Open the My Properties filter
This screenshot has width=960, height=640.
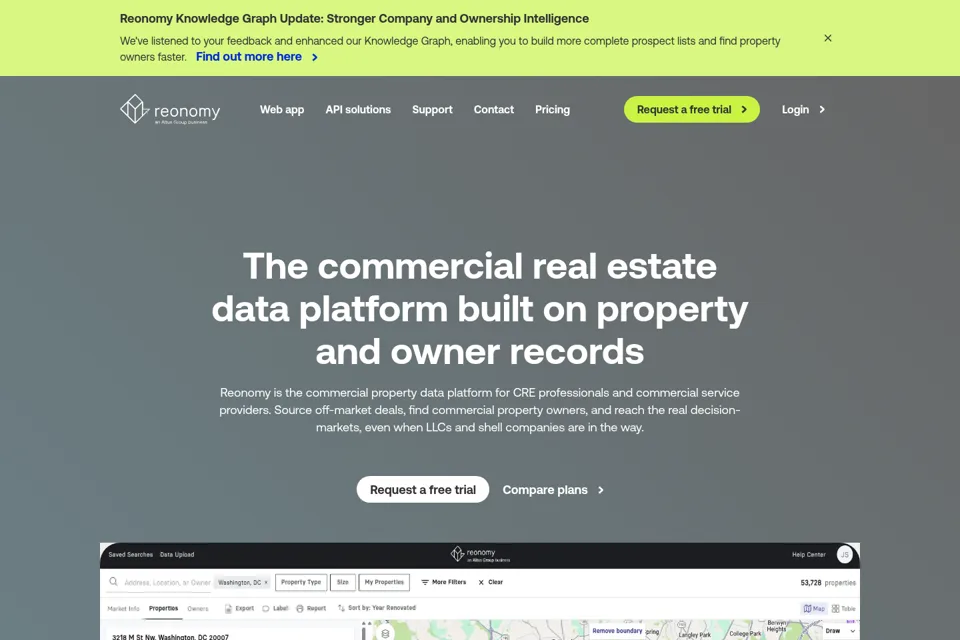point(384,582)
